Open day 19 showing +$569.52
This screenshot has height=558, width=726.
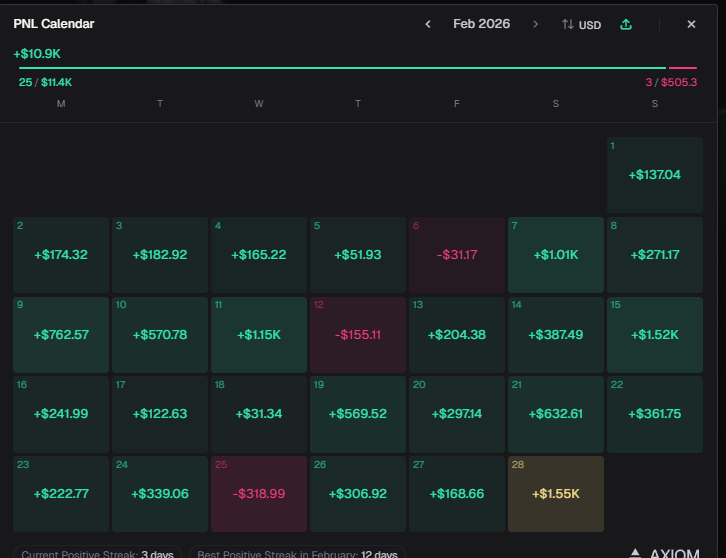point(358,414)
